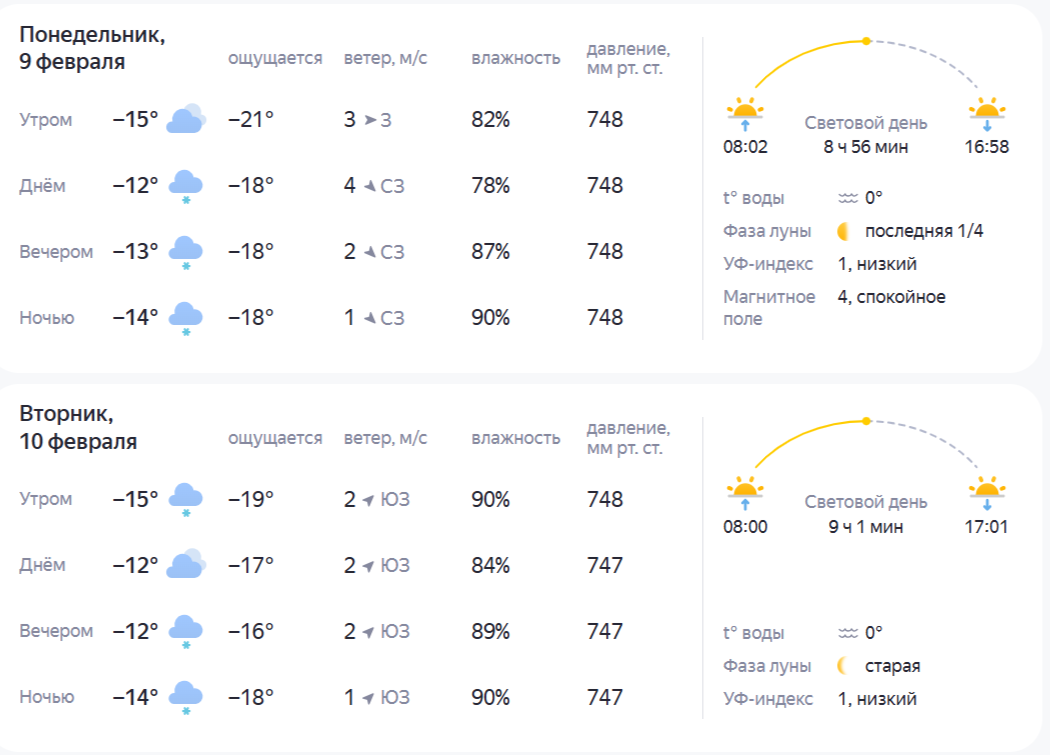The width and height of the screenshot is (1050, 755).
Task: Click Tuesday daytime cloudy weather icon
Action: click(x=186, y=565)
